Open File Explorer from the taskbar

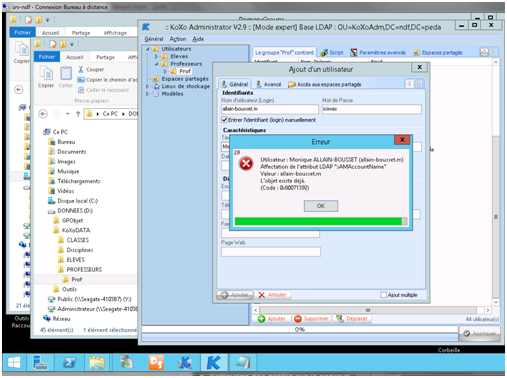coord(97,362)
